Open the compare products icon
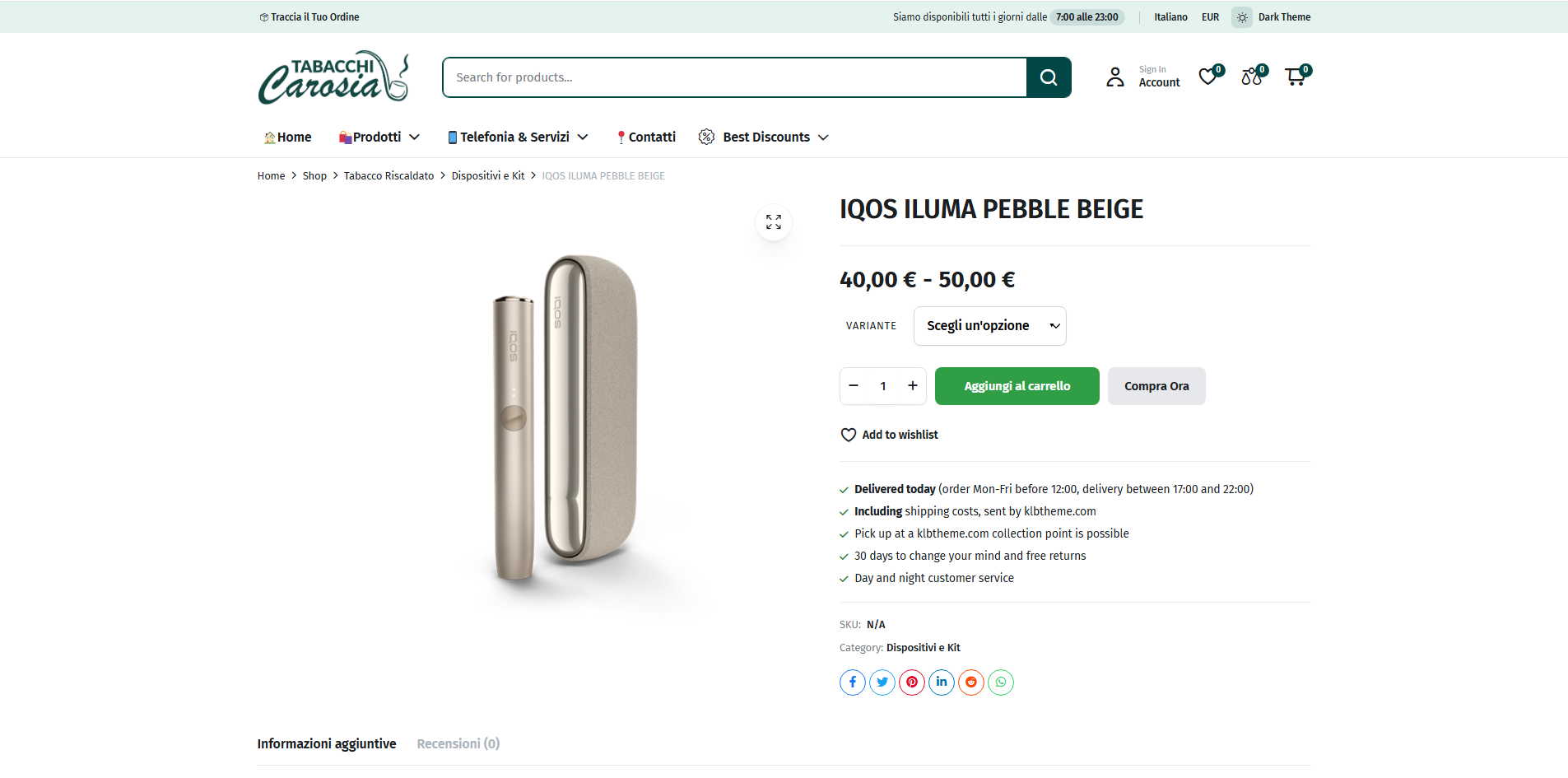 (x=1251, y=77)
